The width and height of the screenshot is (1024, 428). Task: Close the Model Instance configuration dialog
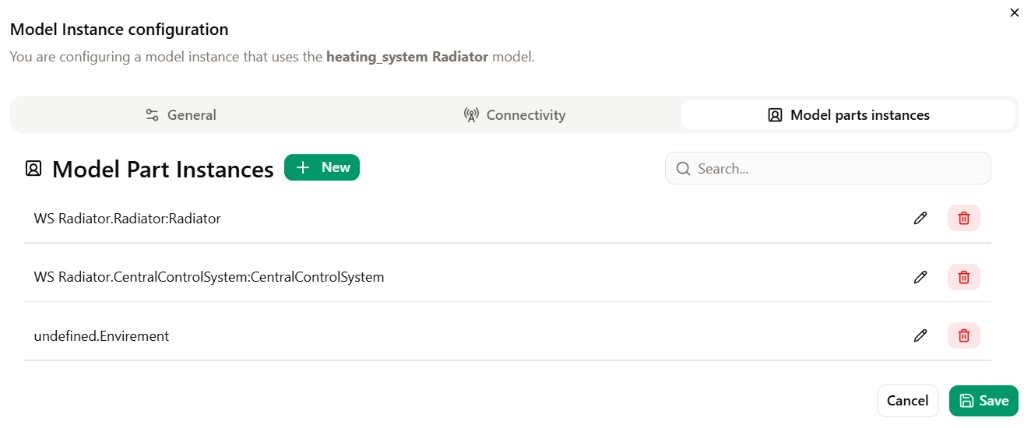tap(1014, 13)
